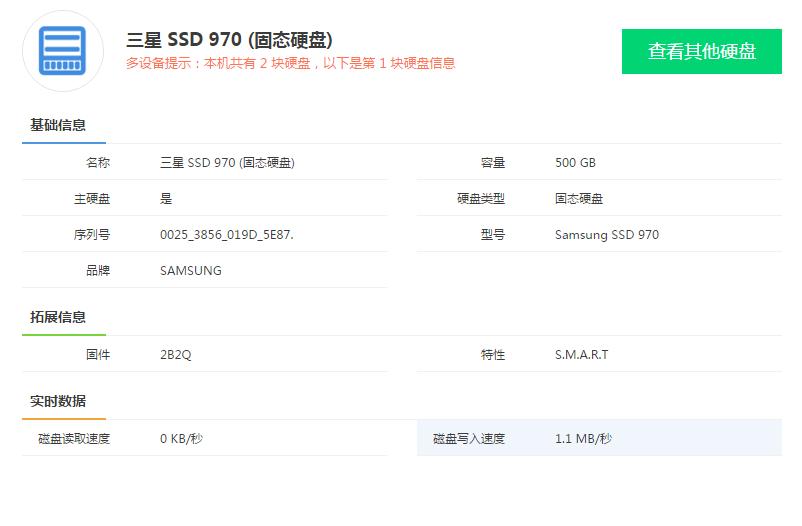Click the 磁盘写入速度 label

coord(469,439)
